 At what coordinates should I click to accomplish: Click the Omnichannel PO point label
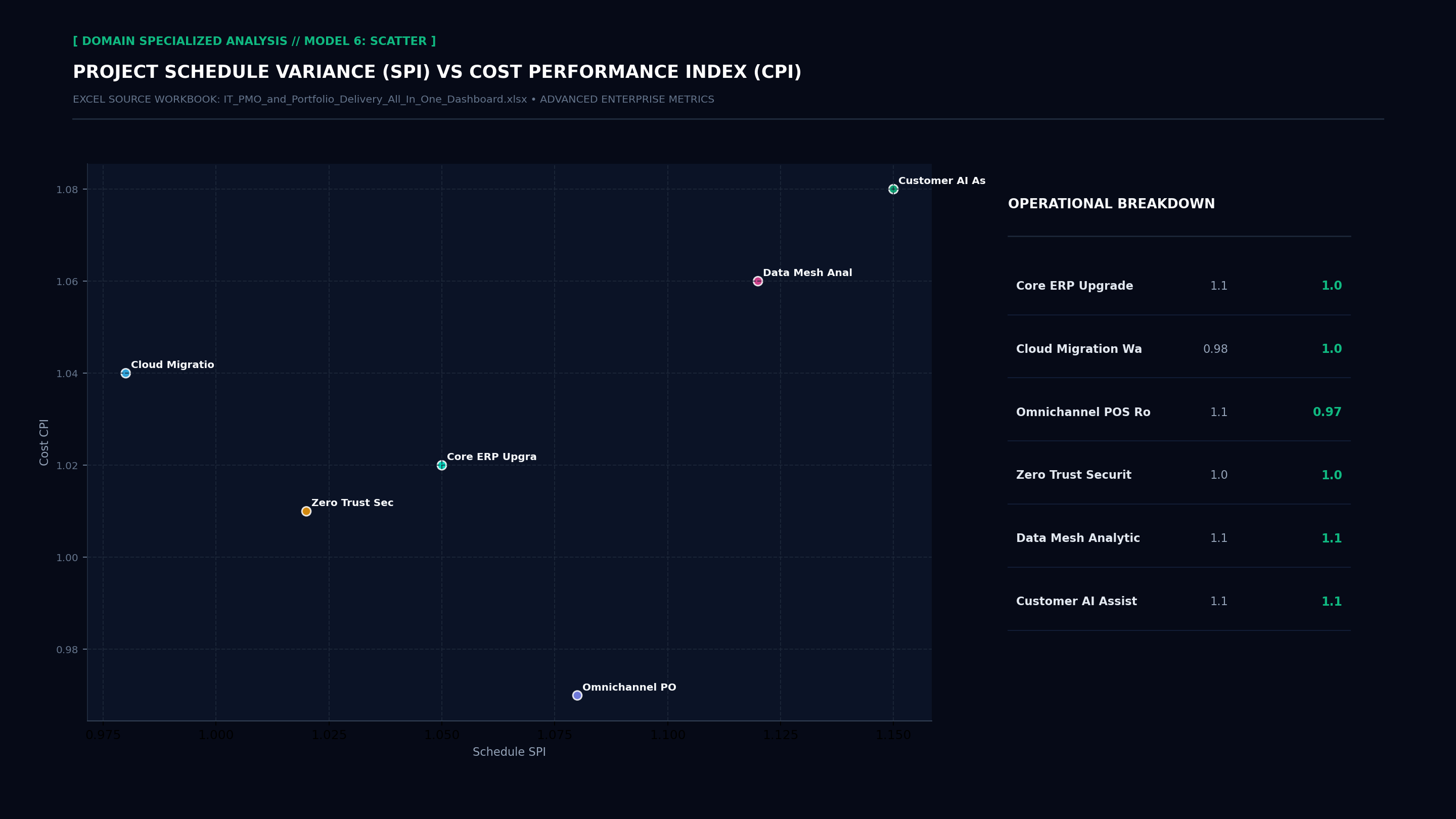point(629,688)
